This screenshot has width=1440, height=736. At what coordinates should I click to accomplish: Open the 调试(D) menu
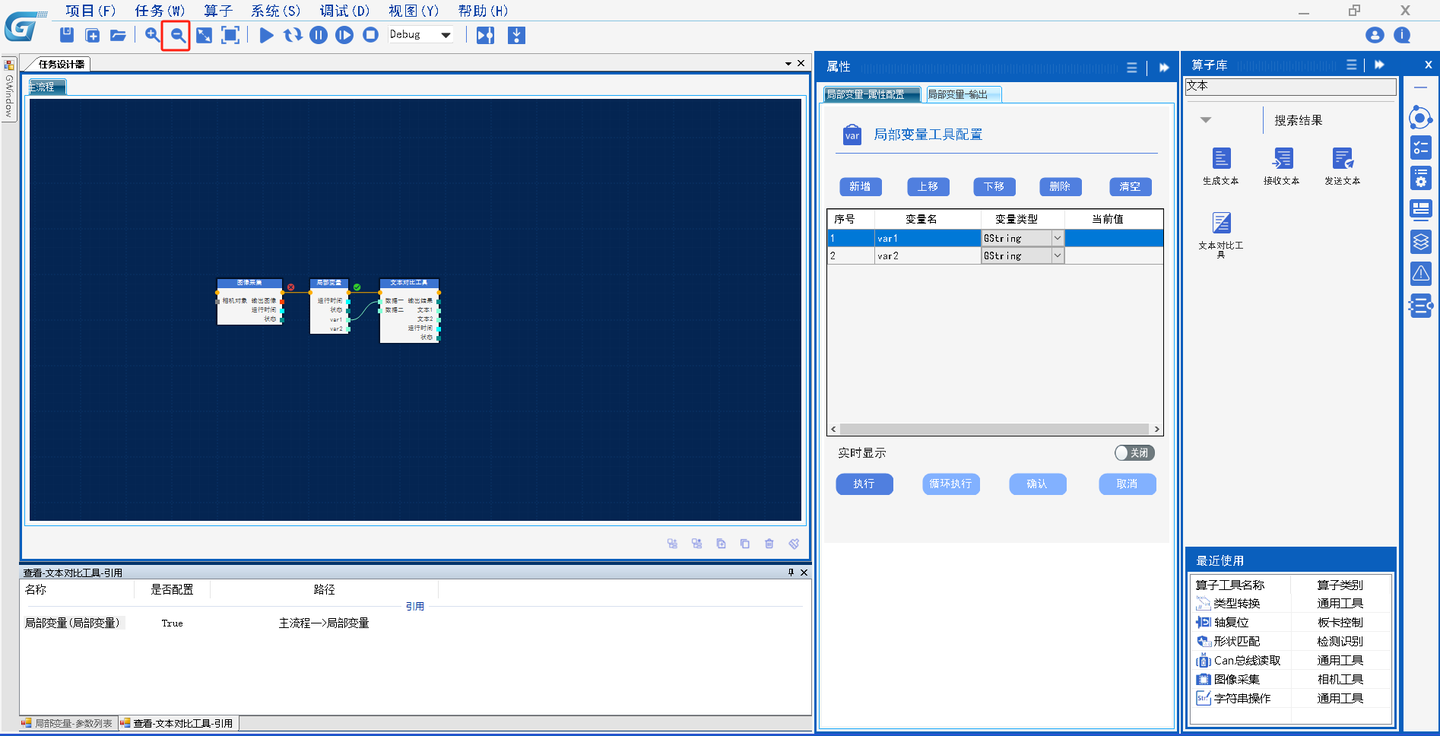tap(345, 11)
